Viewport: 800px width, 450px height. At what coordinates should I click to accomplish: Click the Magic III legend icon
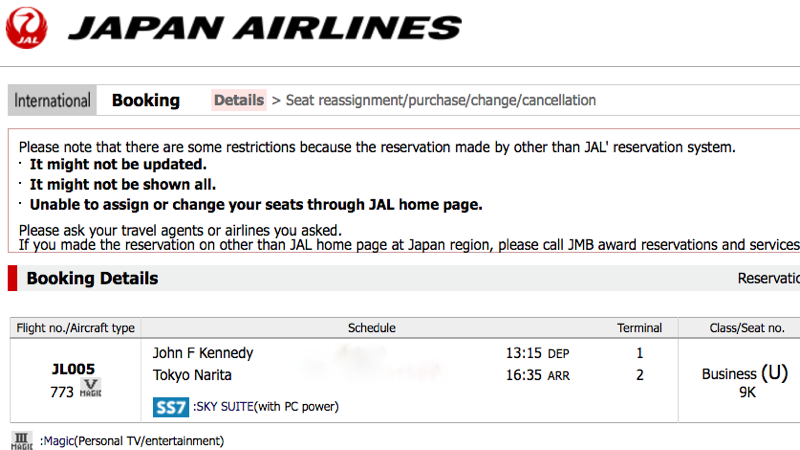pyautogui.click(x=21, y=441)
